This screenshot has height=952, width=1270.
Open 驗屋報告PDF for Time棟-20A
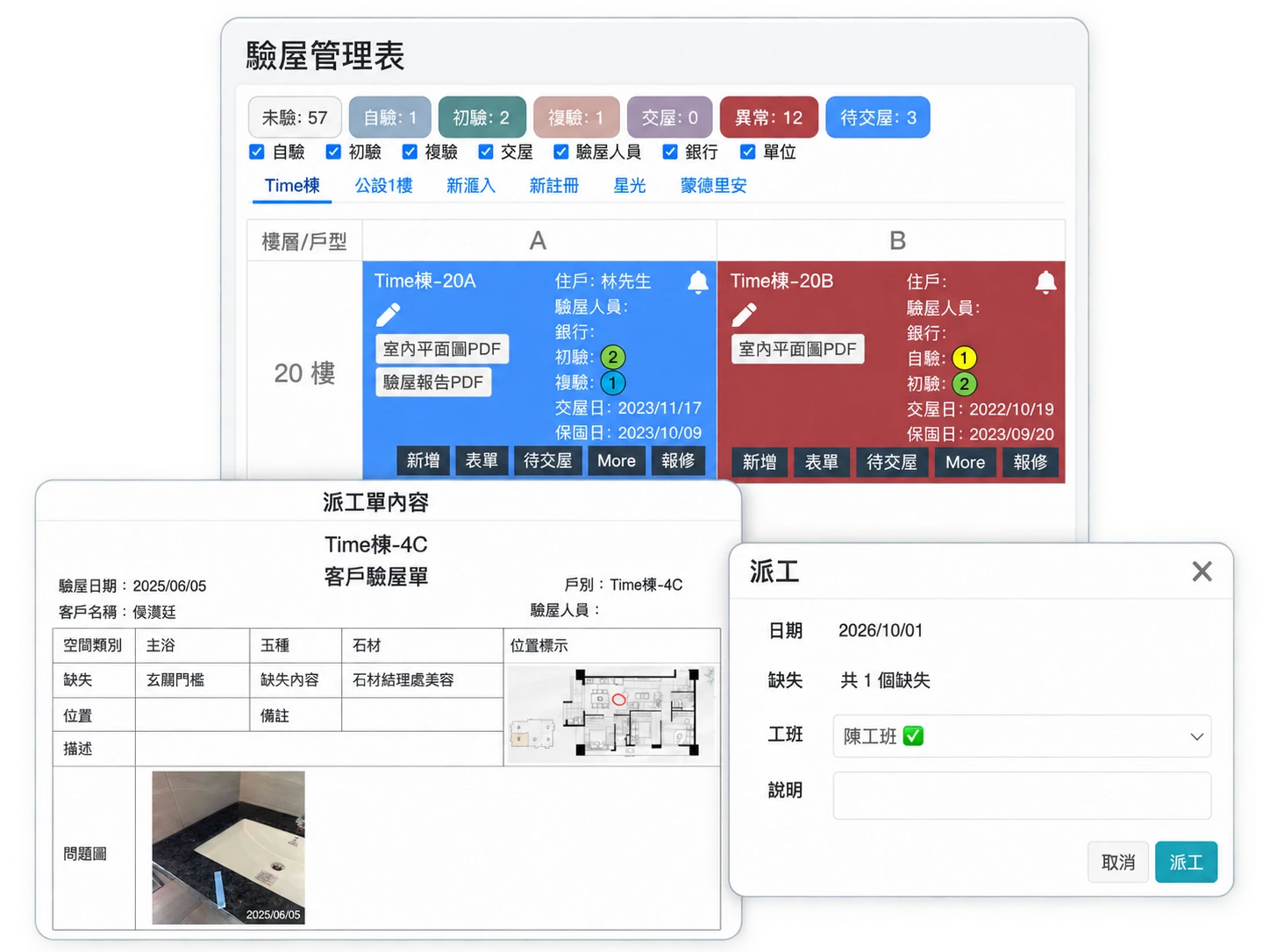coord(433,382)
